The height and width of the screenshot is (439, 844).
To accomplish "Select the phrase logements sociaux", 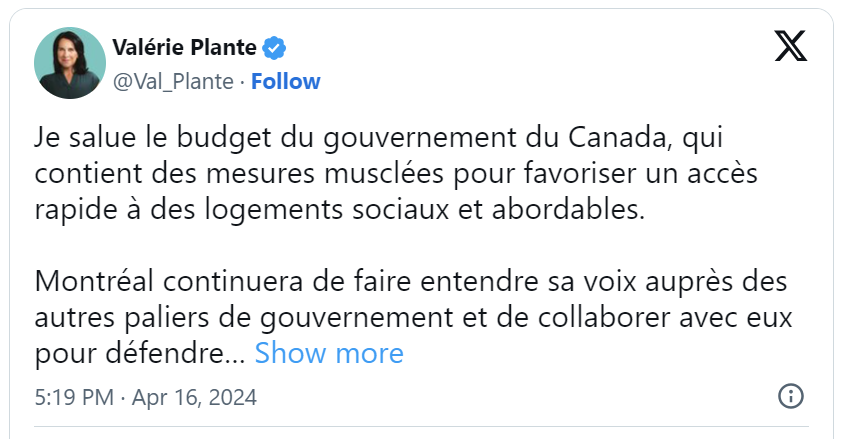I will click(327, 210).
